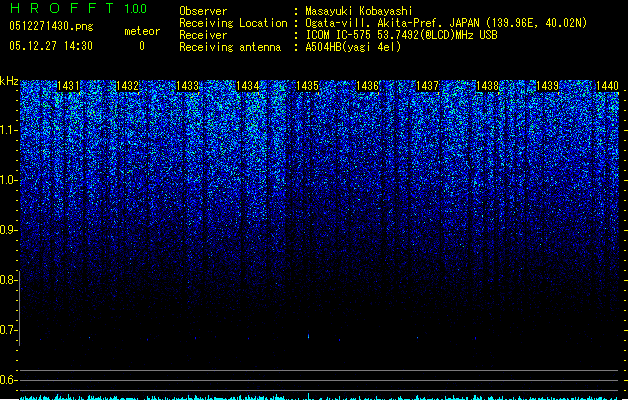Click the 1431 time marker
This screenshot has width=629, height=400.
[x=68, y=86]
